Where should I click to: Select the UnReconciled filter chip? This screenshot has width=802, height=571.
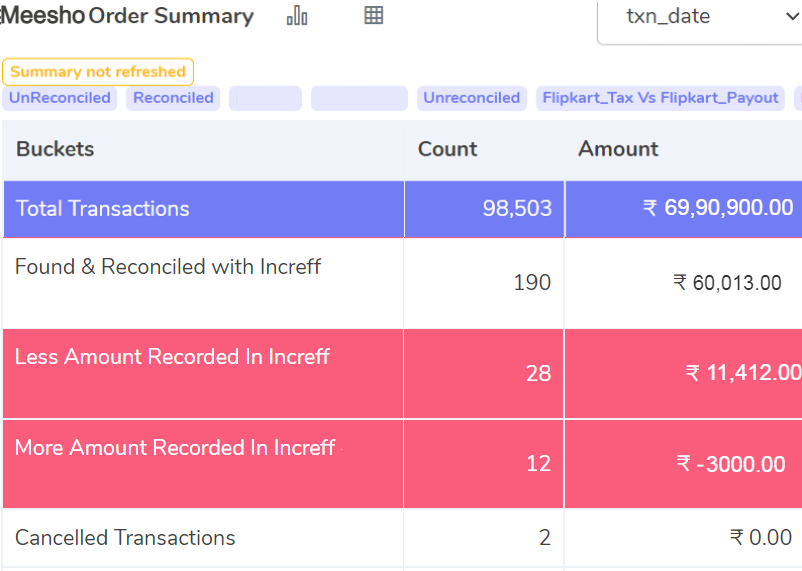click(x=60, y=98)
